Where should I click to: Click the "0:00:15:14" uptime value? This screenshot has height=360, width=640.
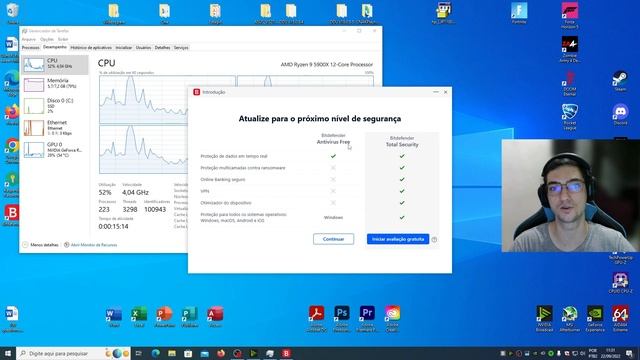[x=113, y=227]
